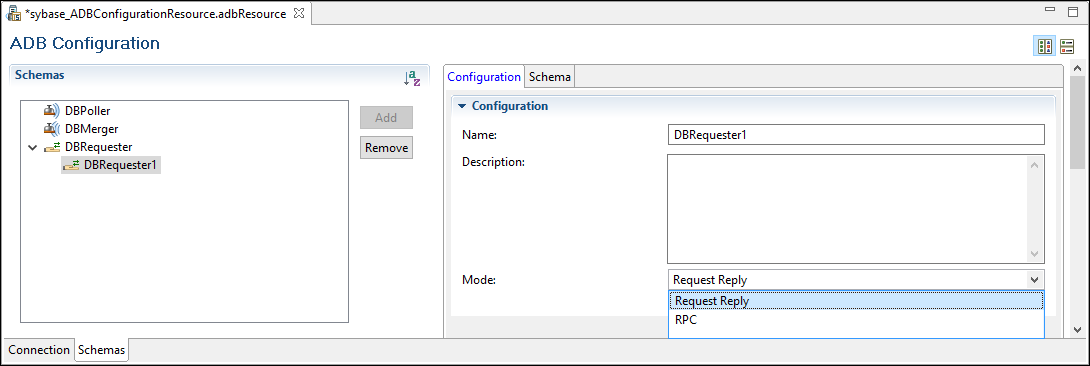Close the sybase_ADBConfigurationResource editor tab
The width and height of the screenshot is (1090, 366).
300,13
